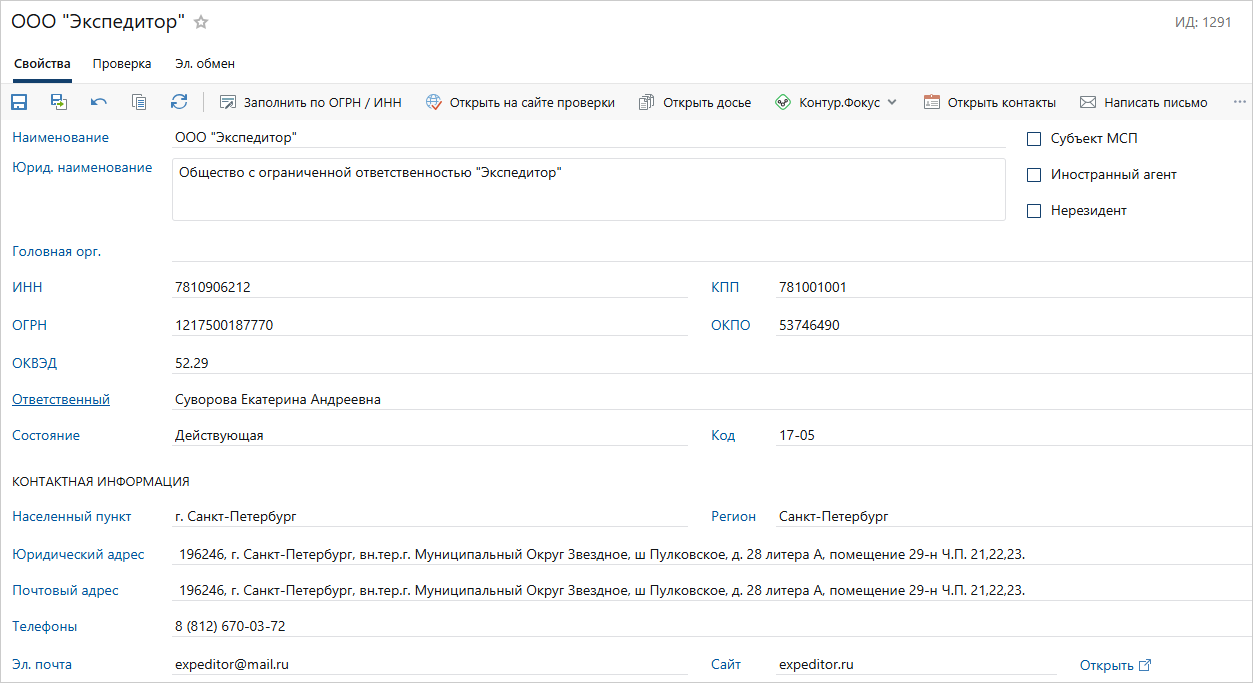Click into the ИНН input field
Image resolution: width=1253 pixels, height=683 pixels.
pos(428,288)
